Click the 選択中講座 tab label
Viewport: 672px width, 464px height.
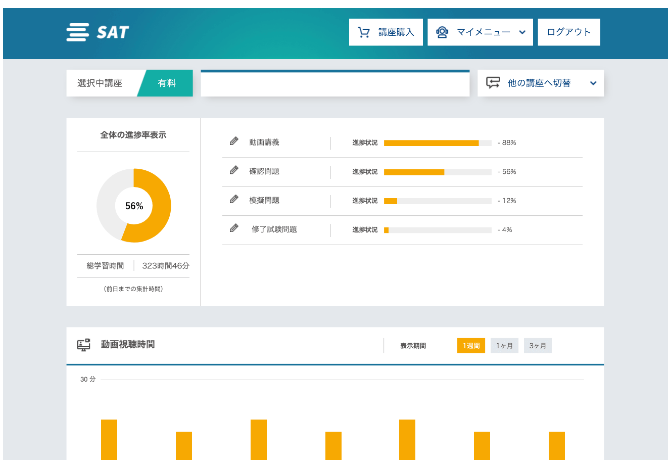[100, 84]
